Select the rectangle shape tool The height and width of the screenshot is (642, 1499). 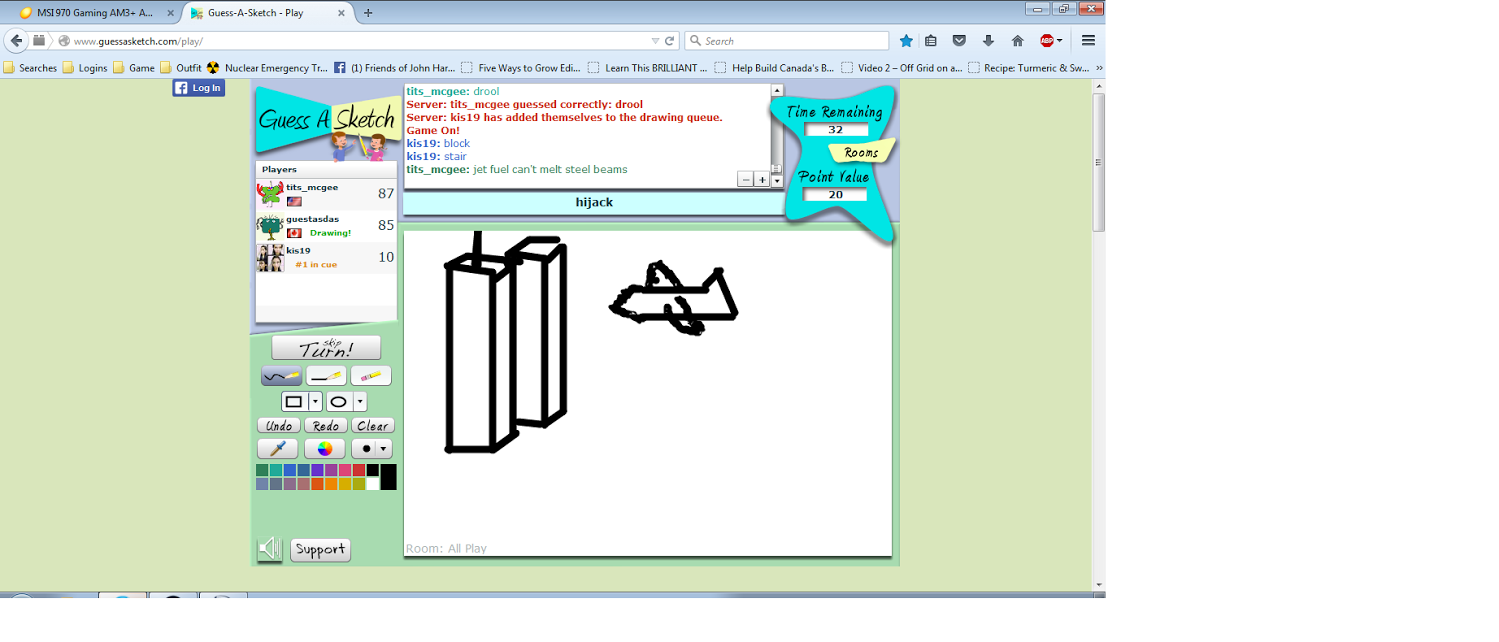pyautogui.click(x=295, y=400)
